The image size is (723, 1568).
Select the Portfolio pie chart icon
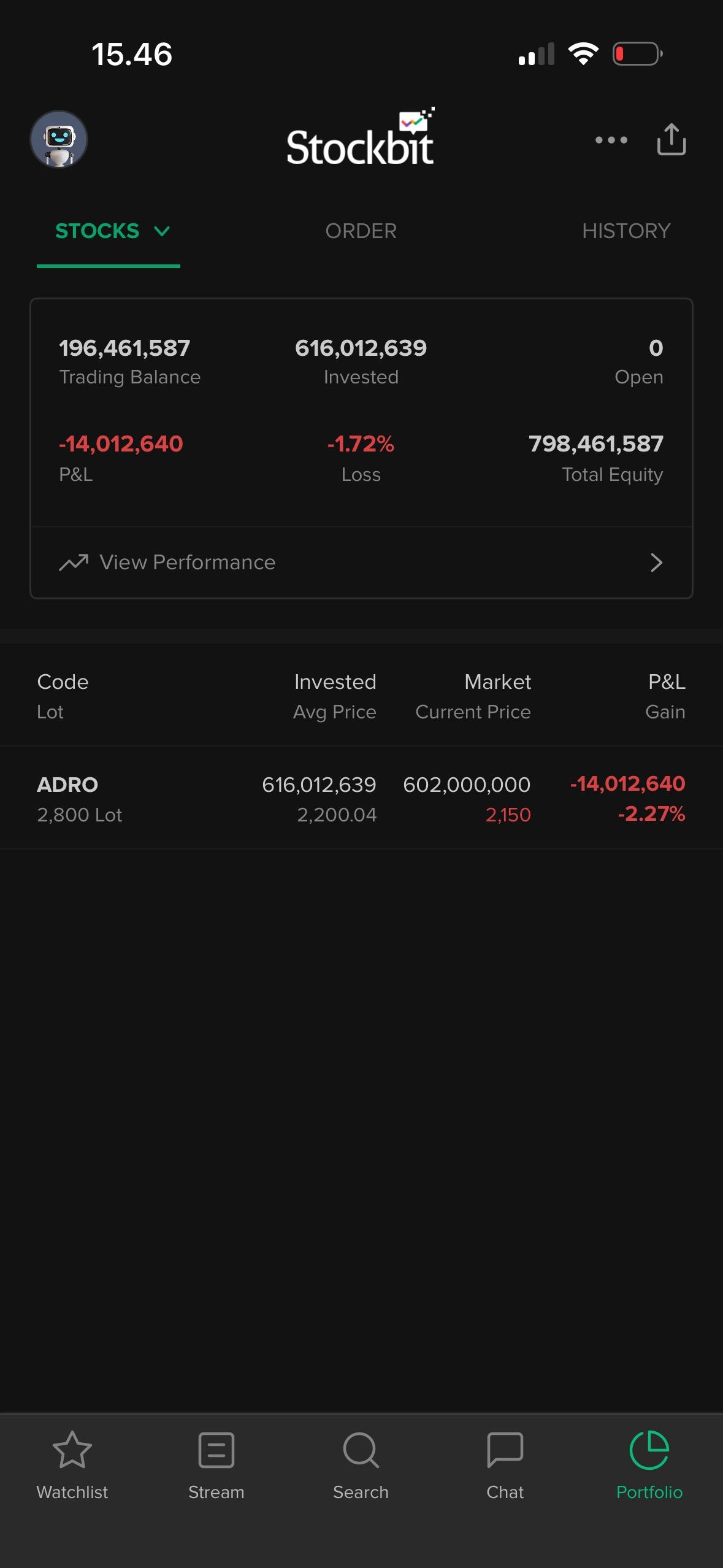649,1450
